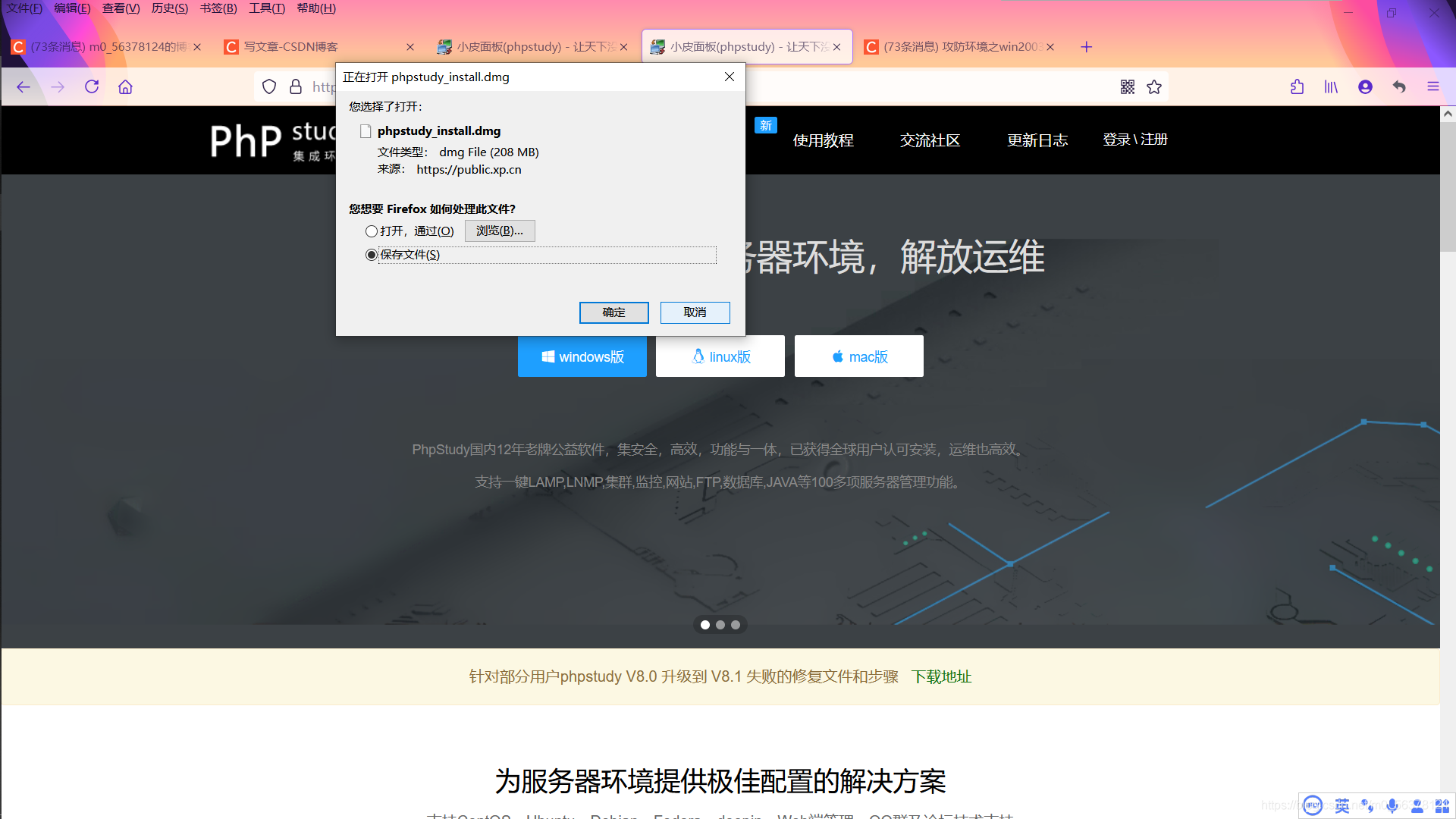This screenshot has width=1456, height=819.
Task: Open the Firefox hamburger menu
Action: tap(1433, 87)
